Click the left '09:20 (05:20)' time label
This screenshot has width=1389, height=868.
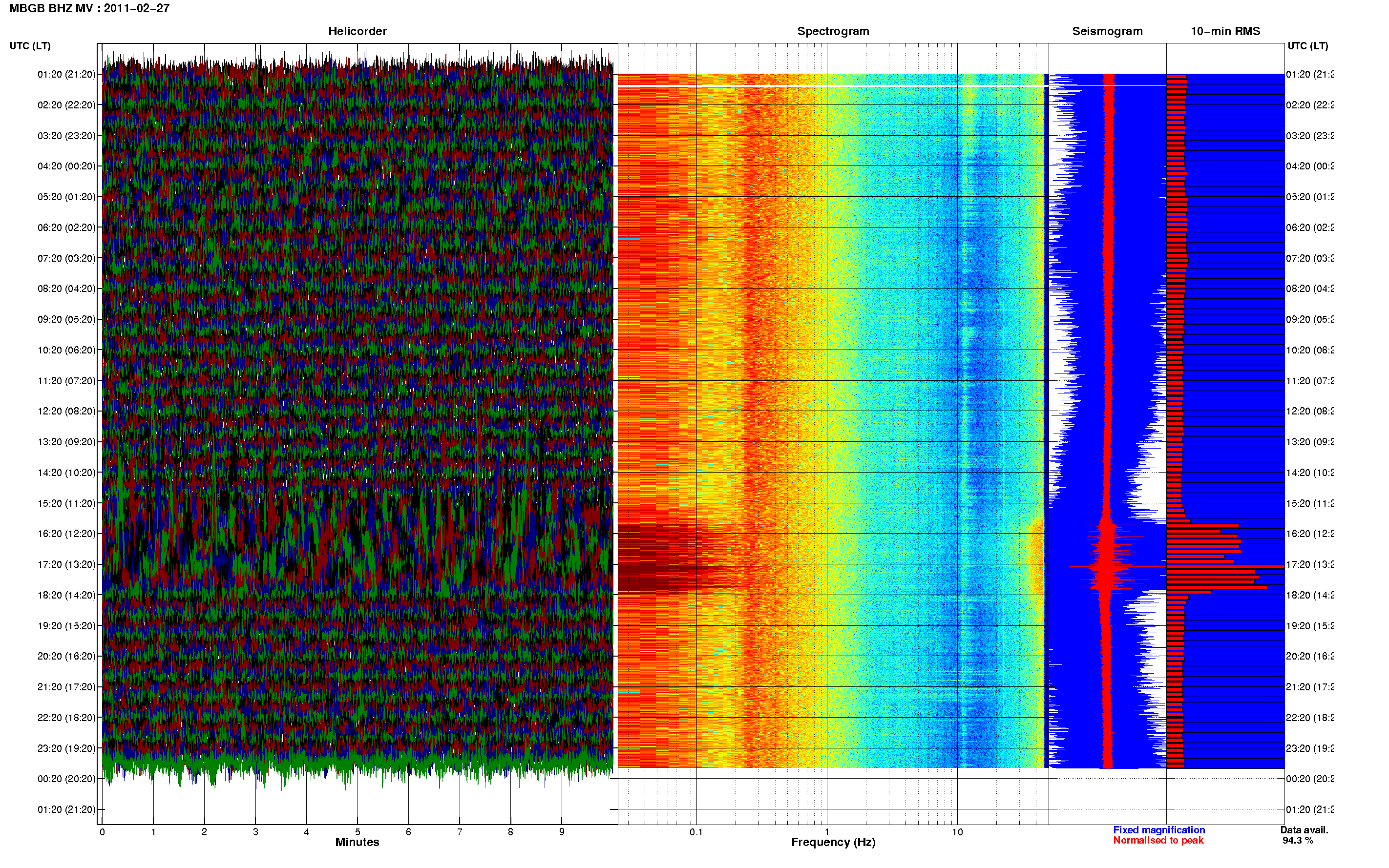66,319
